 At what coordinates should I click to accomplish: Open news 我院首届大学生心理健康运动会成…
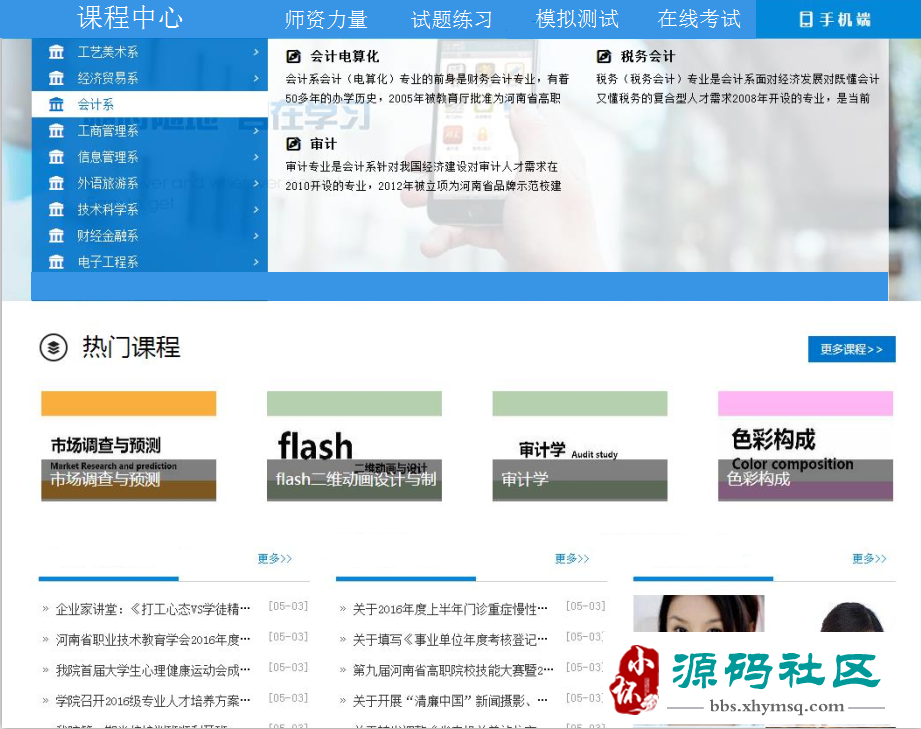153,670
